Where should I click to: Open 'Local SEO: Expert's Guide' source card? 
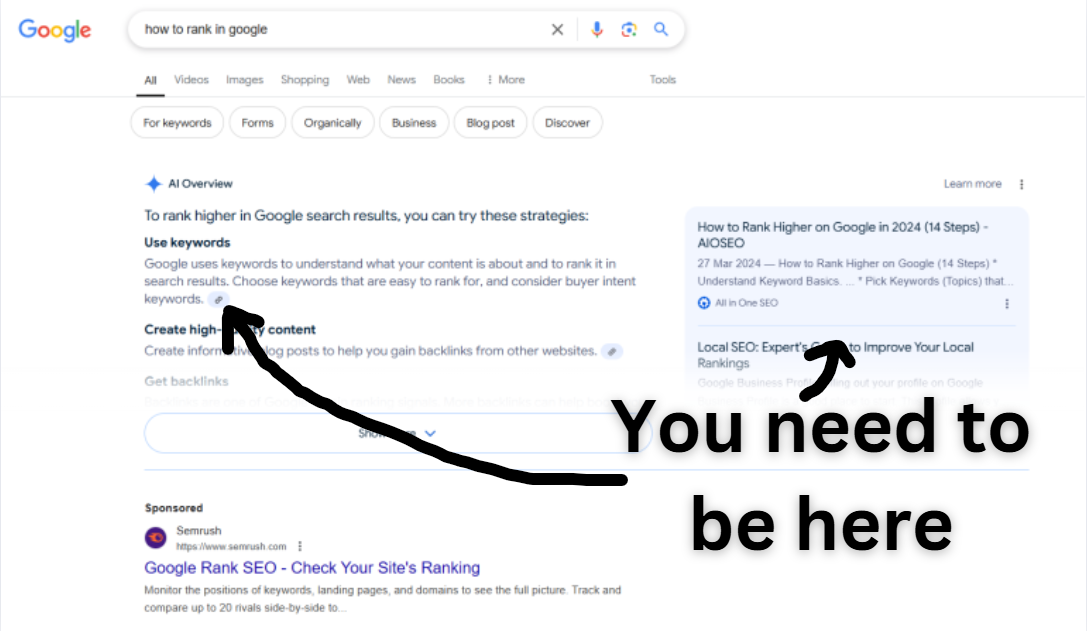click(835, 355)
